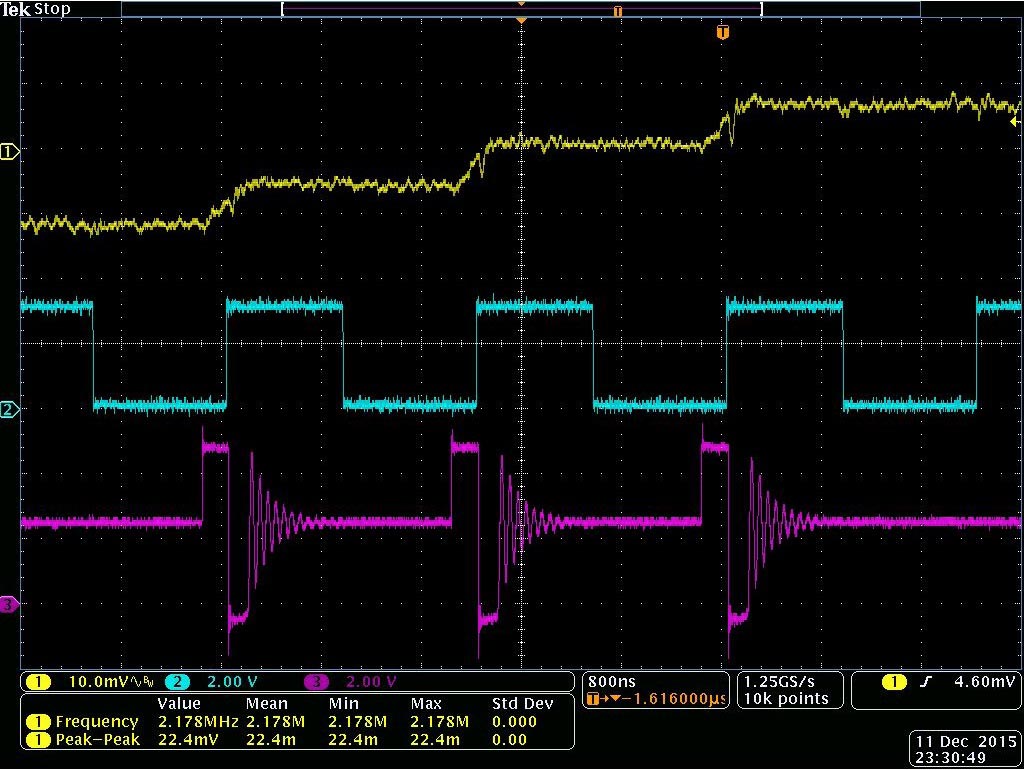Select the orange trigger position T marker in graticule
The image size is (1024, 770).
(x=723, y=33)
